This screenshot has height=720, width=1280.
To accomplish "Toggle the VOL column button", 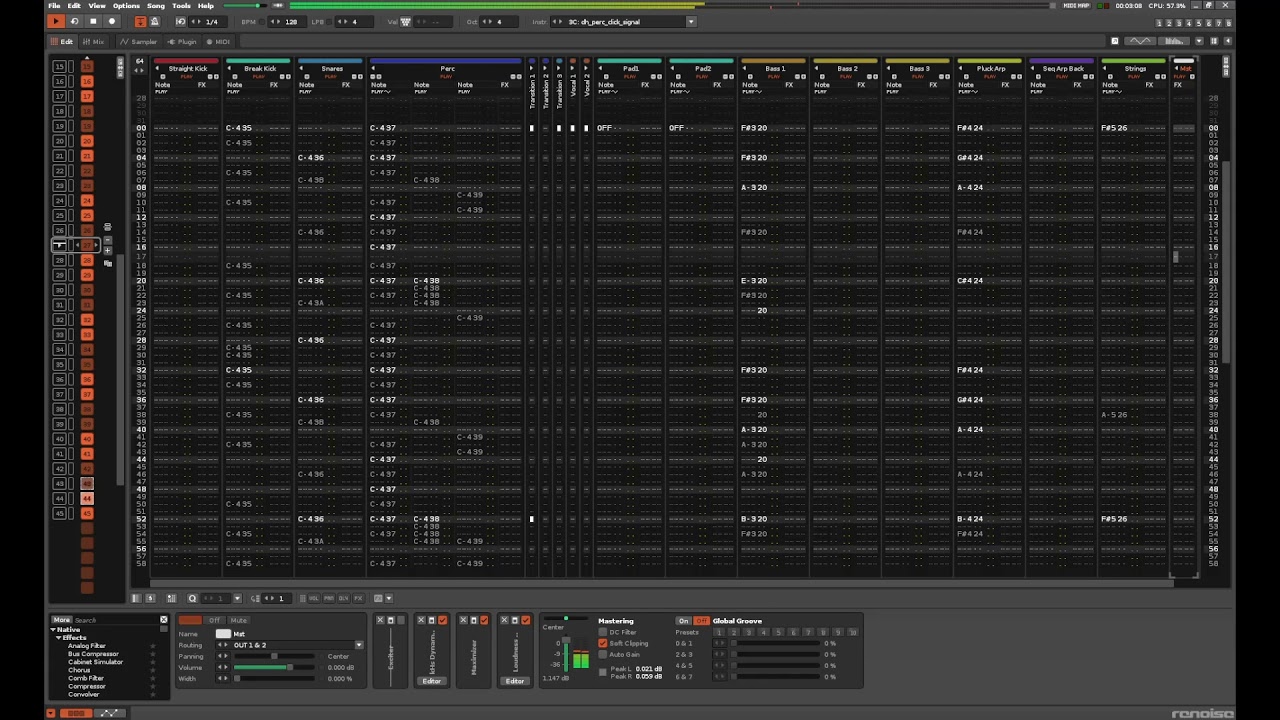I will click(x=314, y=598).
